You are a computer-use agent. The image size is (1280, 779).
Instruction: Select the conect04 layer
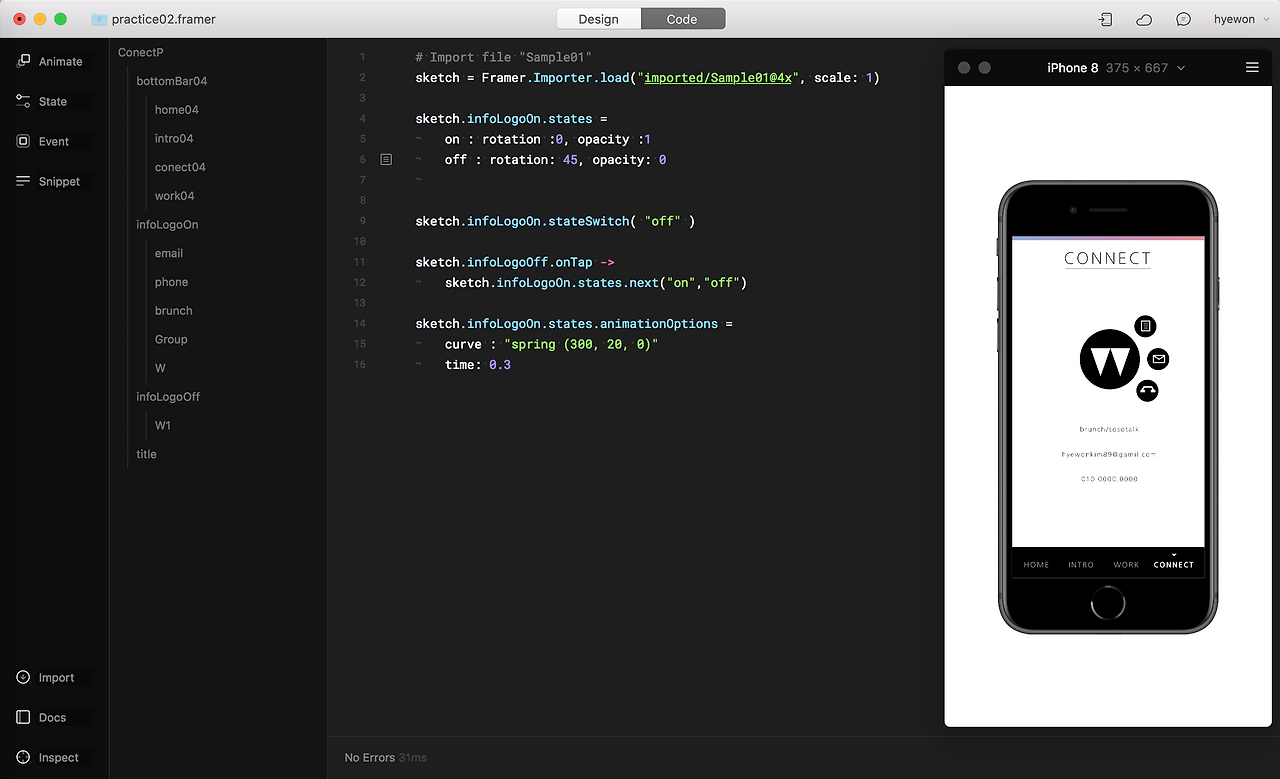180,167
